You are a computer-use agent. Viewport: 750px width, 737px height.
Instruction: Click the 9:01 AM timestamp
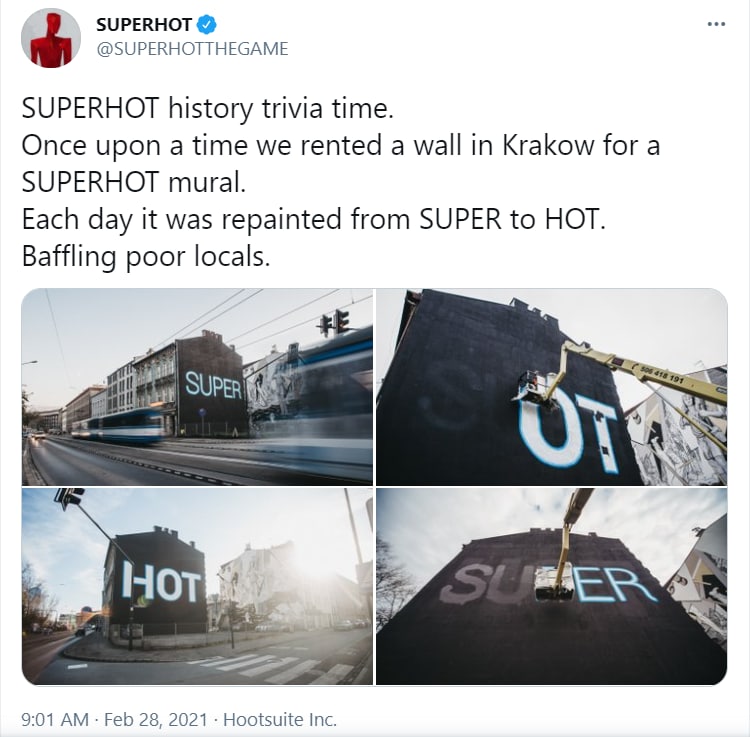click(55, 719)
